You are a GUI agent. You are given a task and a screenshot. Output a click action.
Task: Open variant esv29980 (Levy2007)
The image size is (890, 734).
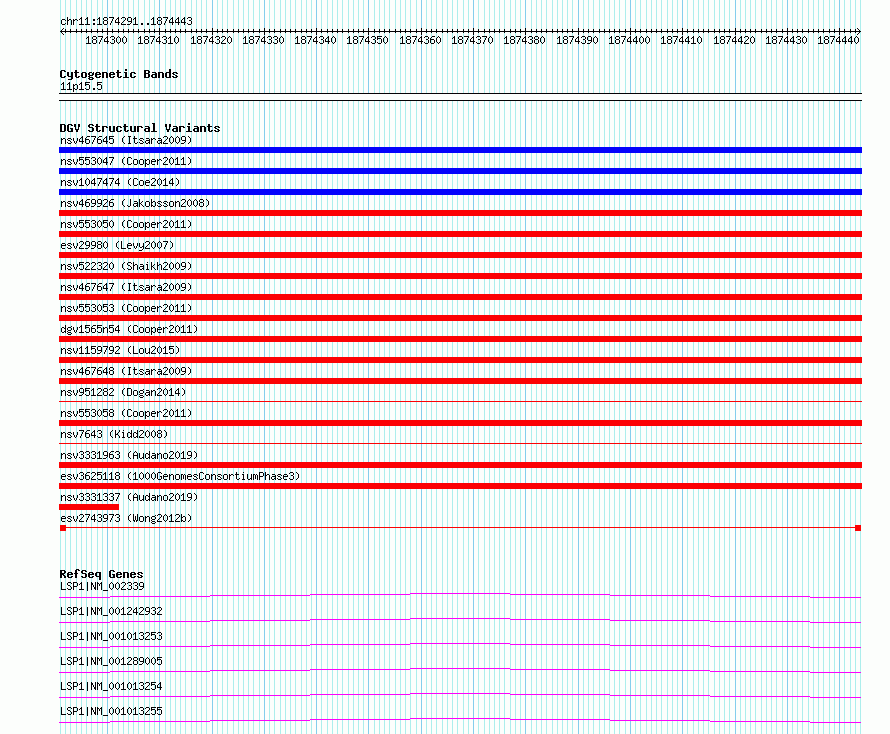click(x=117, y=245)
